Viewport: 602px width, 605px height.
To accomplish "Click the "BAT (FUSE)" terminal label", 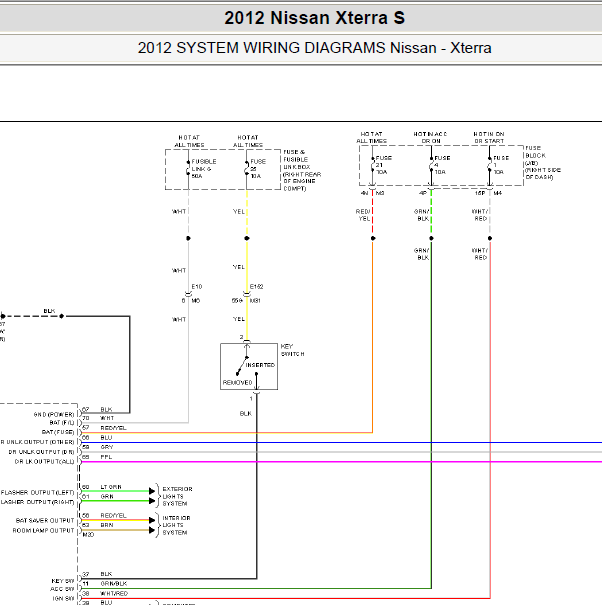I will pyautogui.click(x=58, y=432).
